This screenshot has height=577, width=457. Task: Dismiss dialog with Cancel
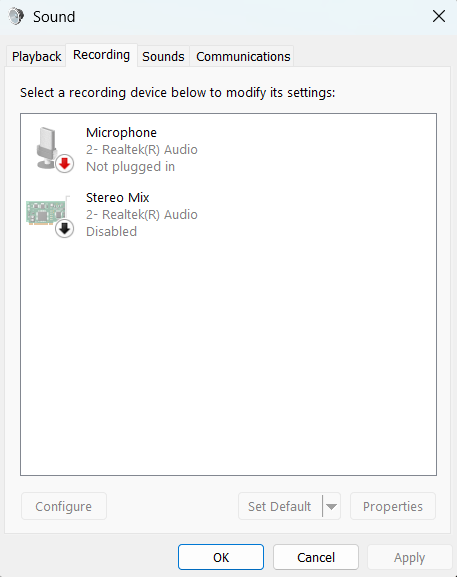click(316, 557)
